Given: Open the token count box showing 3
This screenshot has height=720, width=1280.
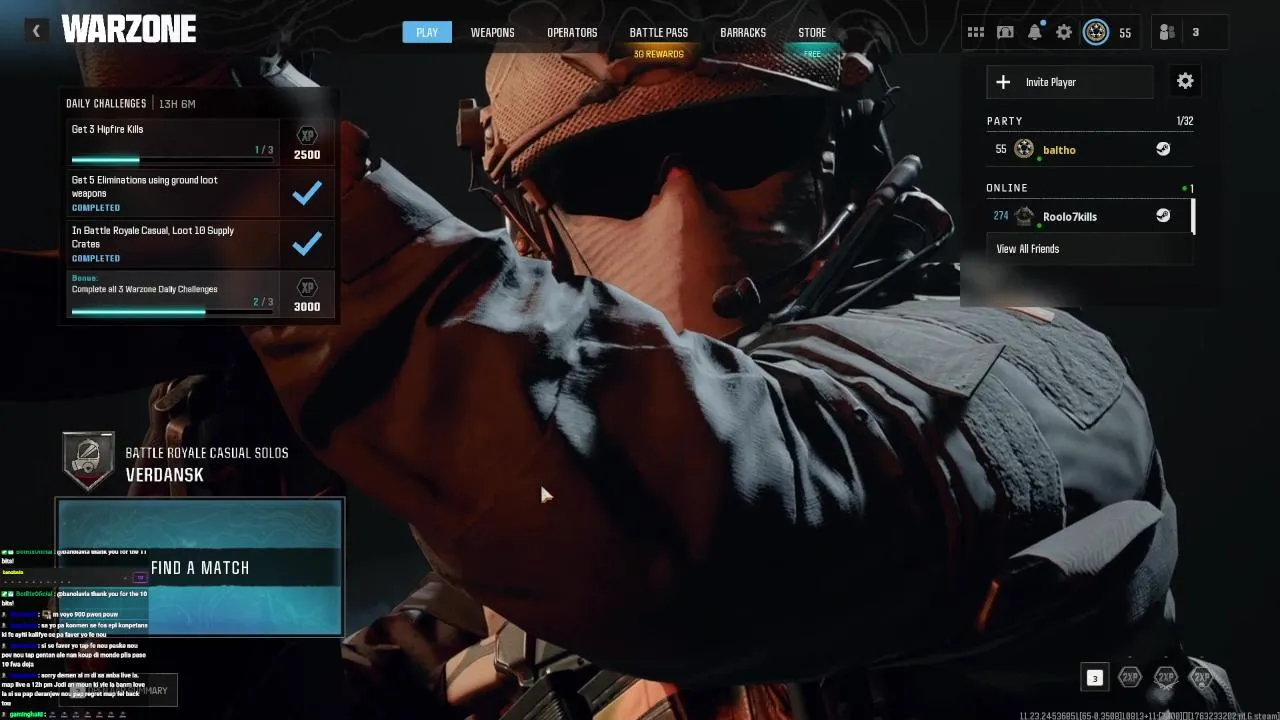Looking at the screenshot, I should pos(1094,678).
